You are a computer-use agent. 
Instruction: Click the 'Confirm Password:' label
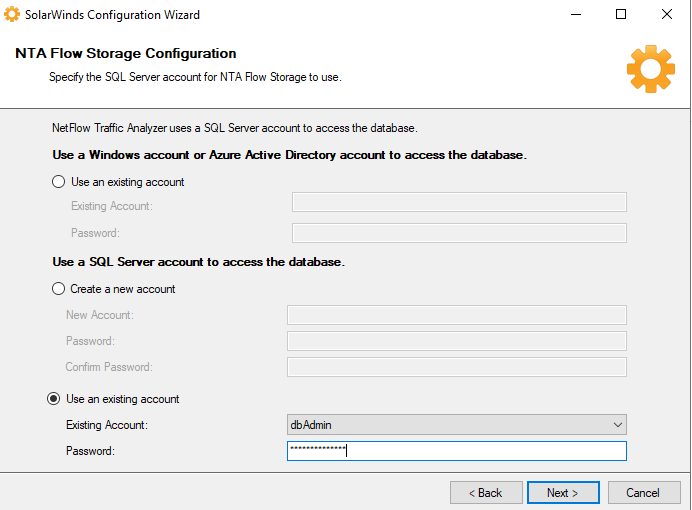click(109, 367)
